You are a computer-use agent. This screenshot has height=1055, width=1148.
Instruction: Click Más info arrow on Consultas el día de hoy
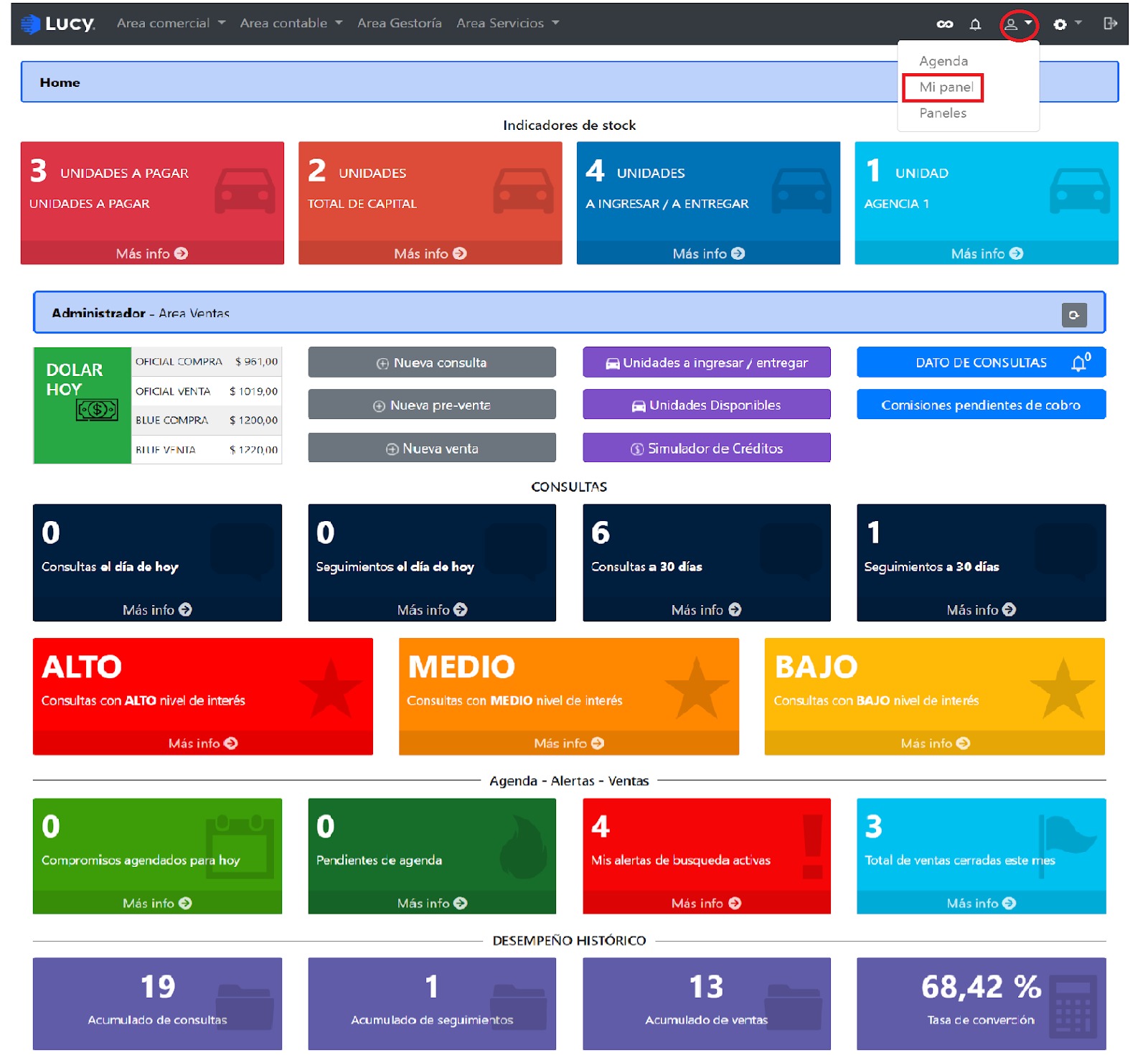tap(185, 609)
